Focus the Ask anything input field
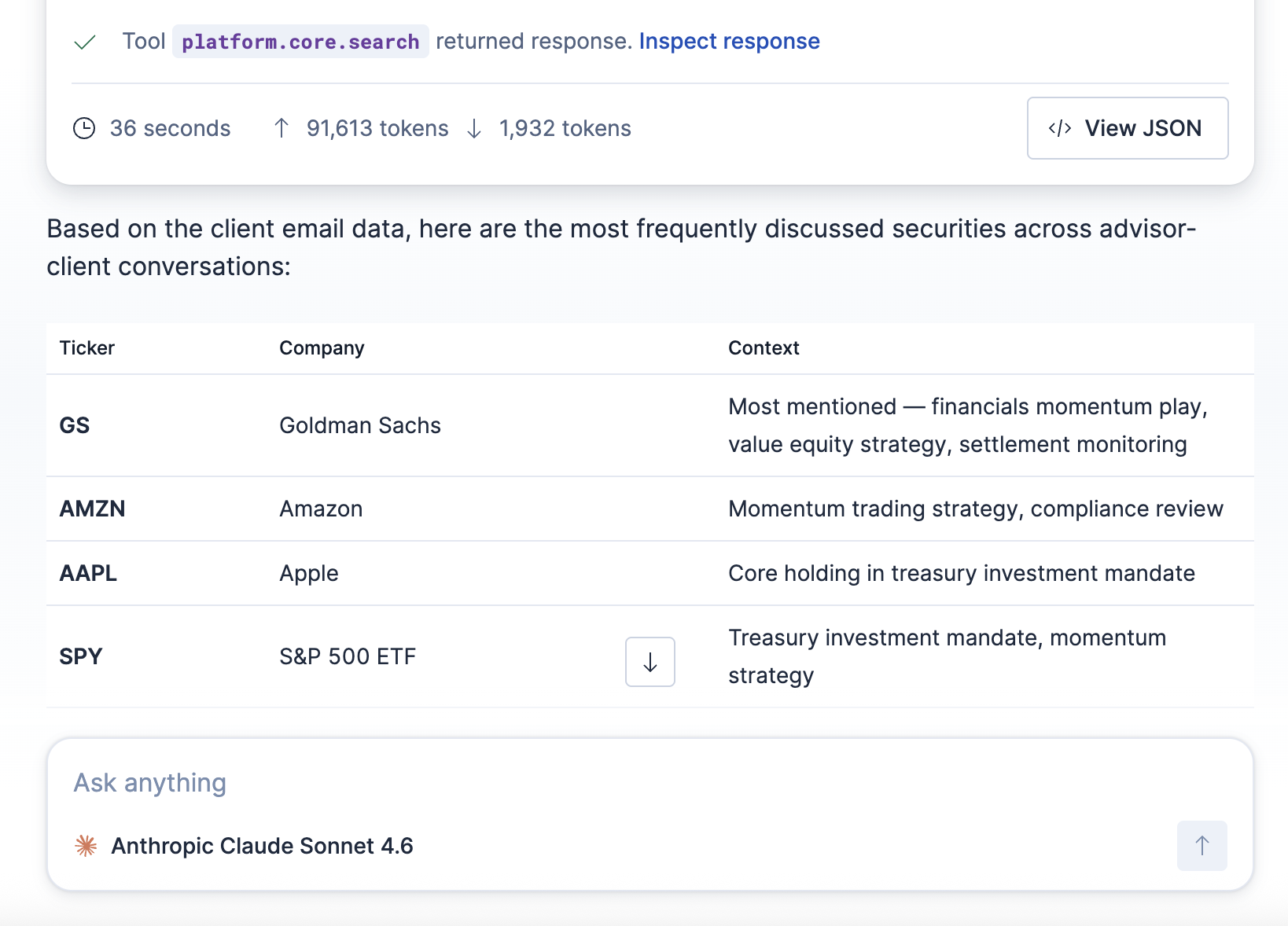The width and height of the screenshot is (1288, 926). 650,783
